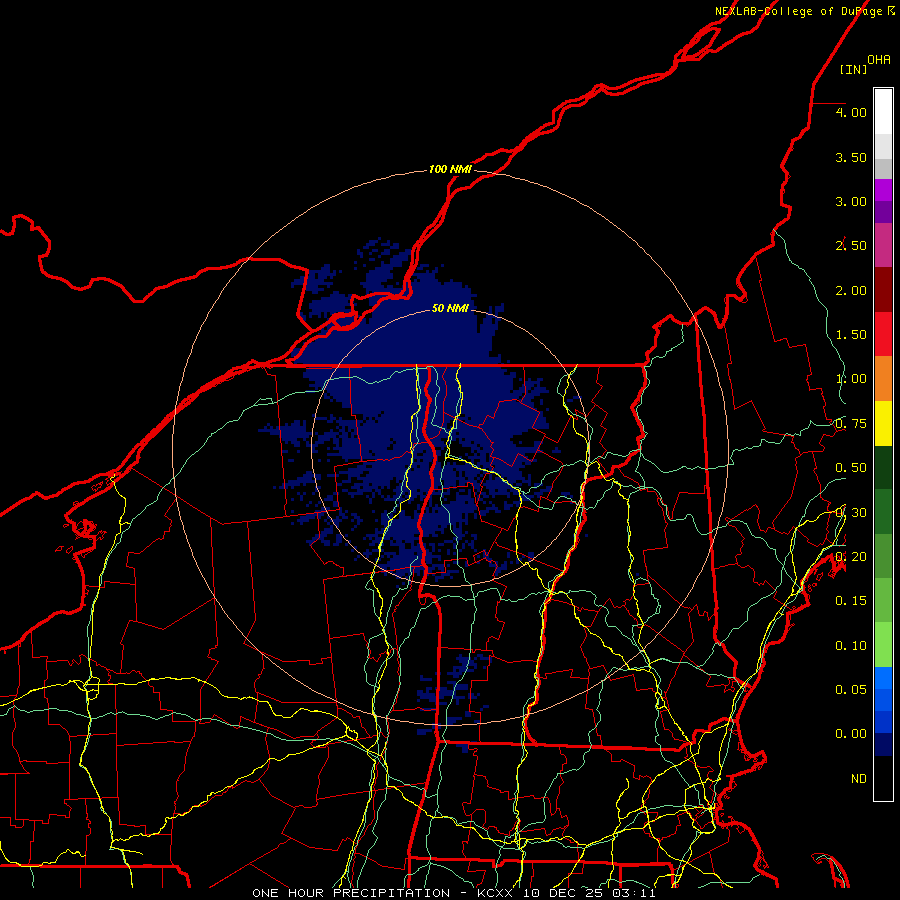Click the 3.50 legend value
The image size is (900, 900).
tap(851, 157)
